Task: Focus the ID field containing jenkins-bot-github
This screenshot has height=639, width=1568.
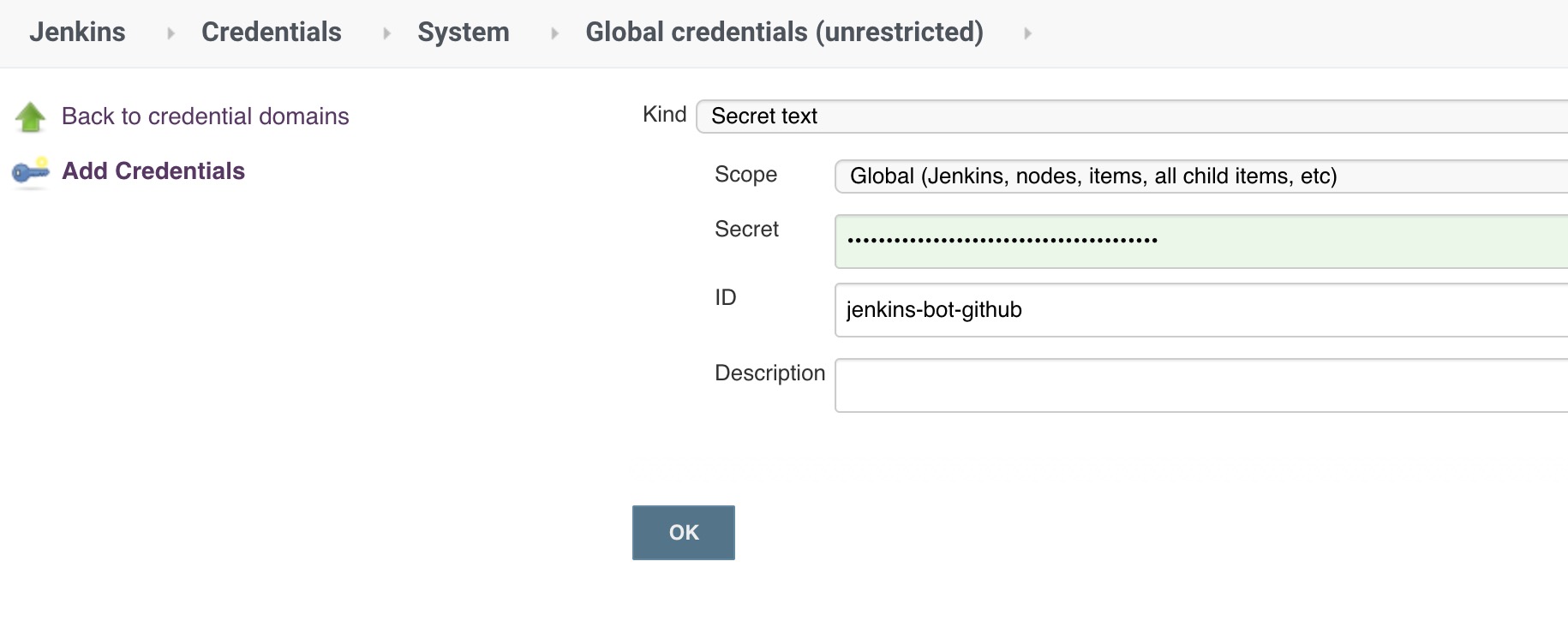Action: coord(1201,310)
